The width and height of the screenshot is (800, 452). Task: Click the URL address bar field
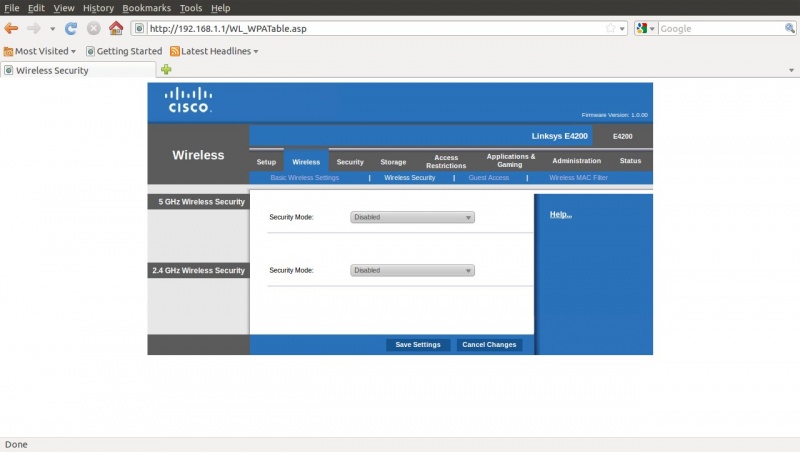tap(370, 29)
